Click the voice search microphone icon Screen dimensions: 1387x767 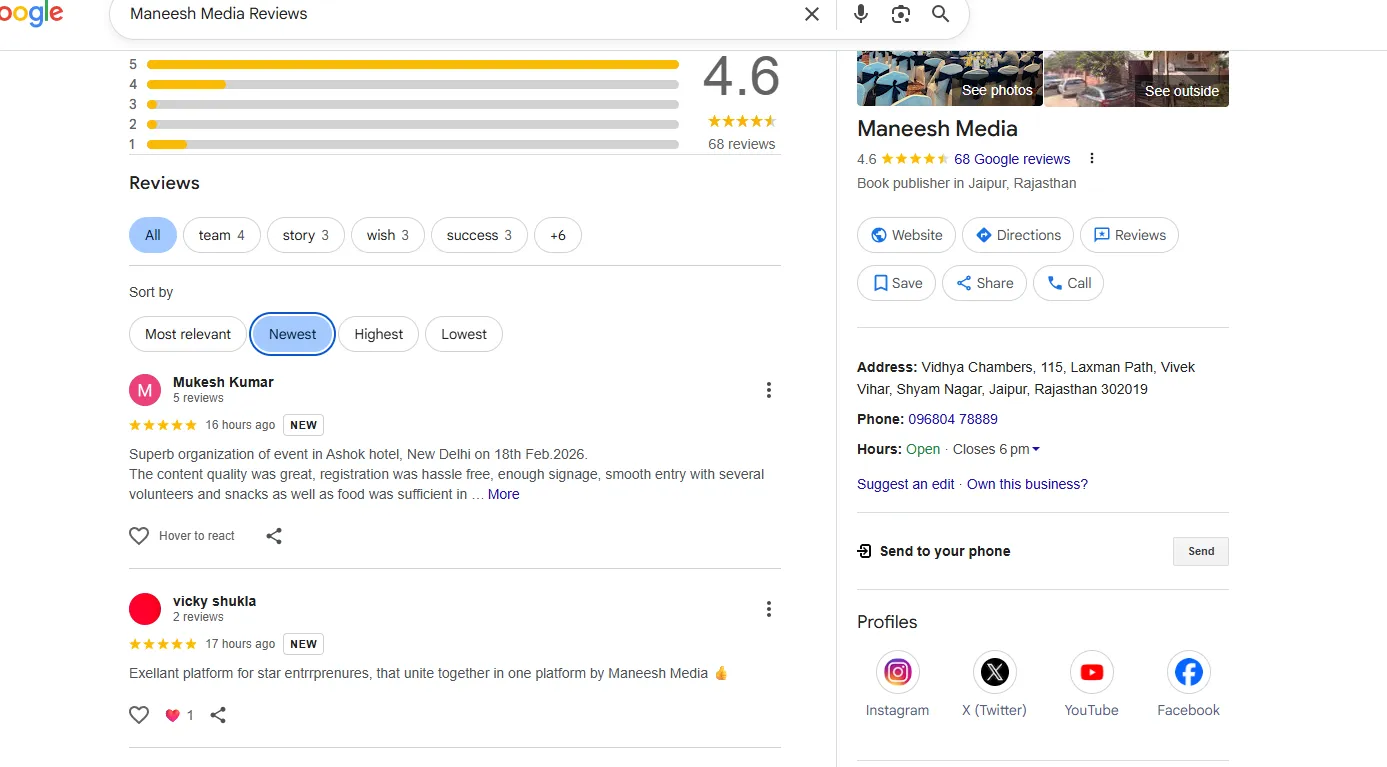(860, 14)
